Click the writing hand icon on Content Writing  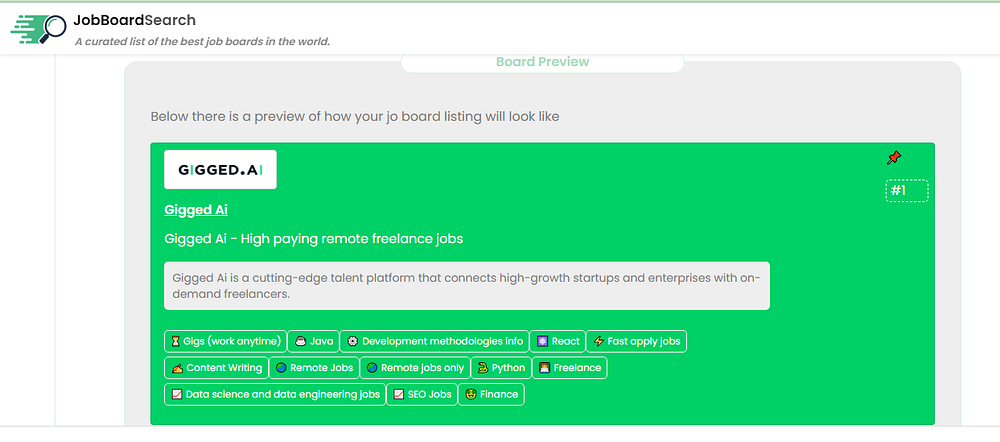(x=177, y=367)
